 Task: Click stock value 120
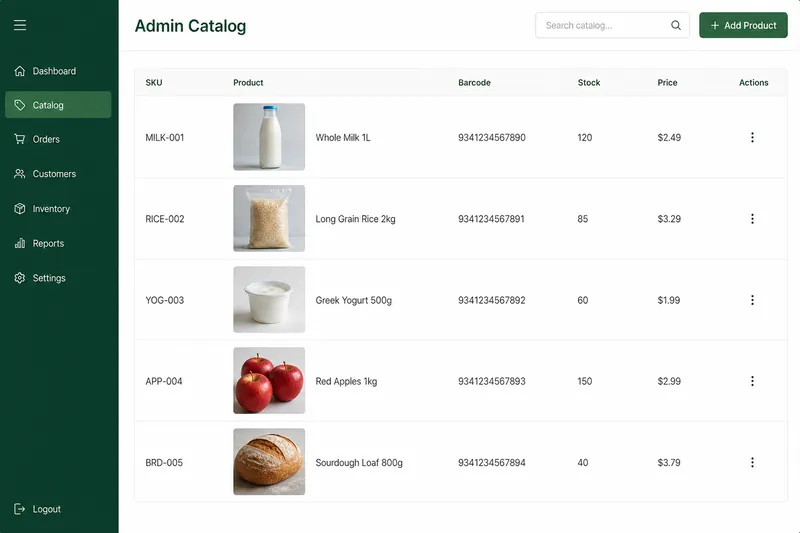[x=585, y=137]
